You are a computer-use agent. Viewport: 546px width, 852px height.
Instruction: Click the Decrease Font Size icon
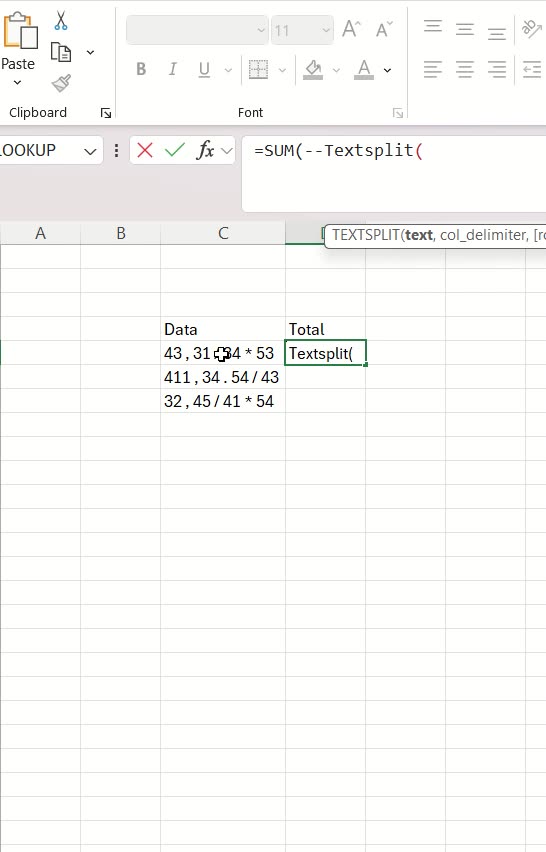pyautogui.click(x=384, y=29)
